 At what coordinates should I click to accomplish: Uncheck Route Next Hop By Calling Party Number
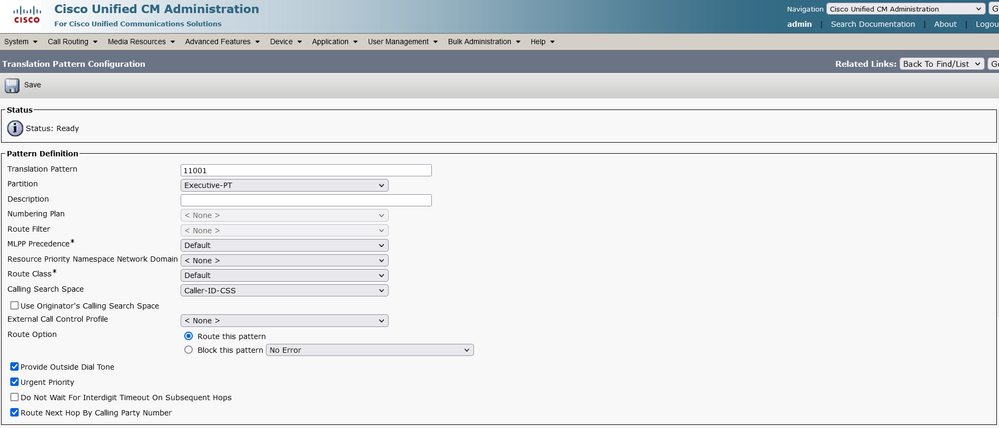tap(15, 413)
